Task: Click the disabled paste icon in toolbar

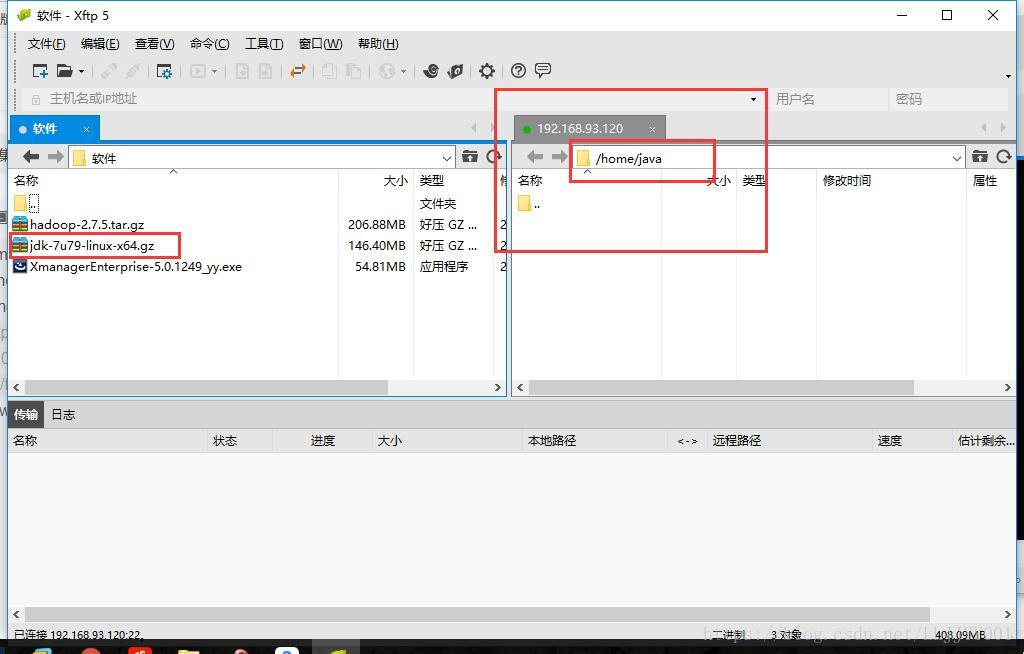Action: [353, 71]
